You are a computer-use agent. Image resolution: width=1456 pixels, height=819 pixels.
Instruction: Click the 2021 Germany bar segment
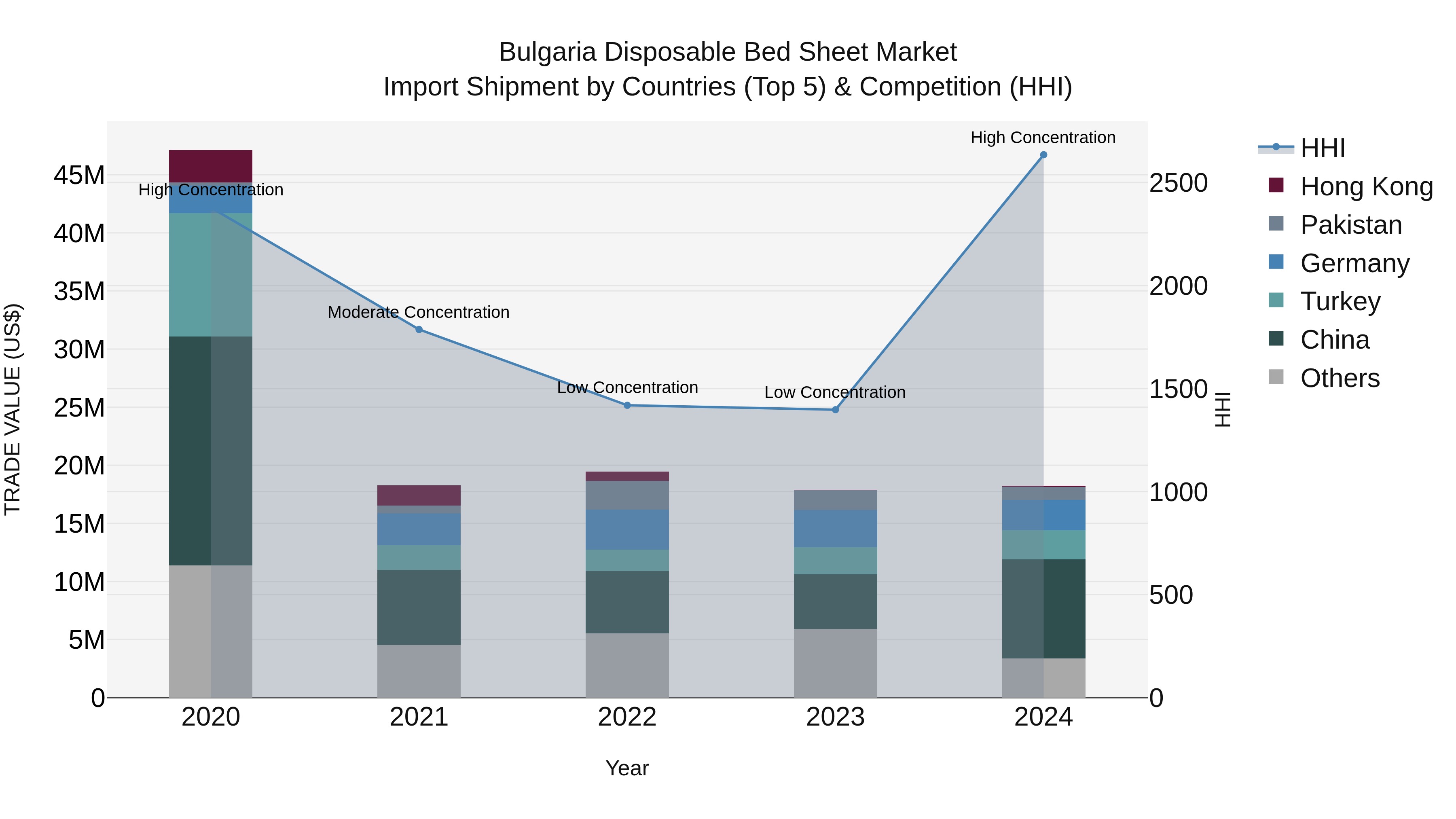(x=419, y=529)
